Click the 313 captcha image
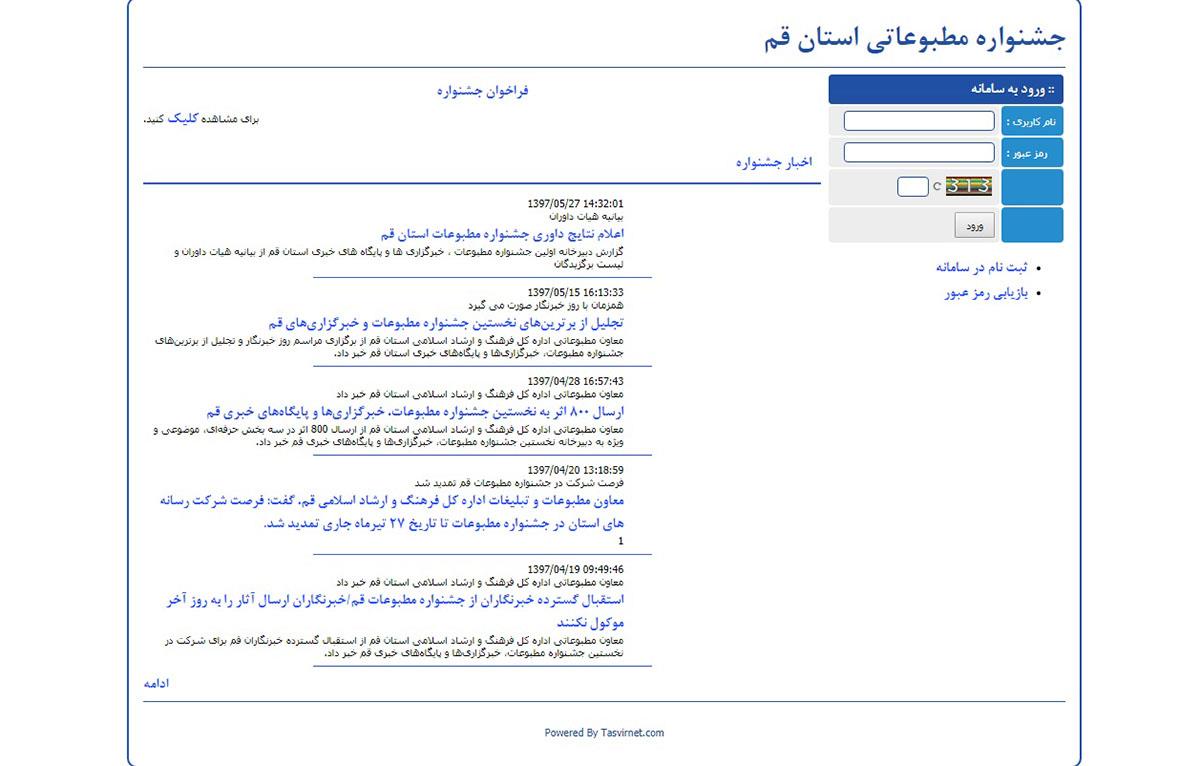This screenshot has width=1200, height=766. click(x=969, y=186)
